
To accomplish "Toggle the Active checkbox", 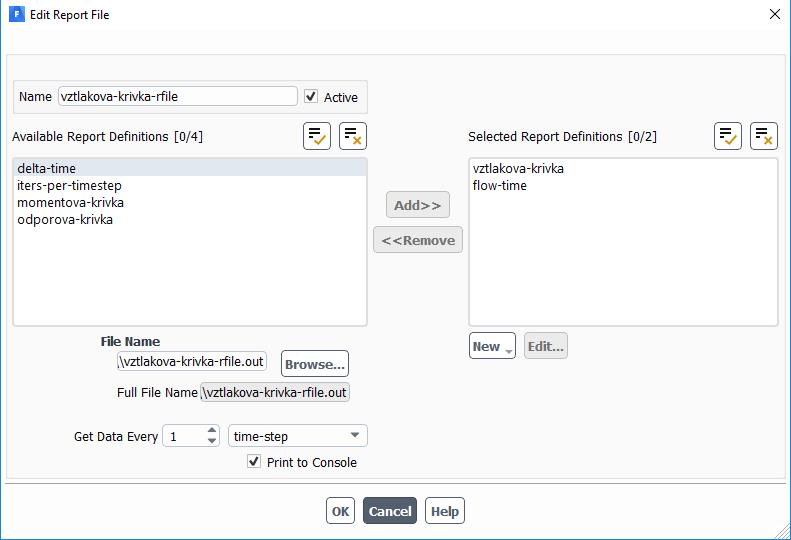I will point(311,96).
